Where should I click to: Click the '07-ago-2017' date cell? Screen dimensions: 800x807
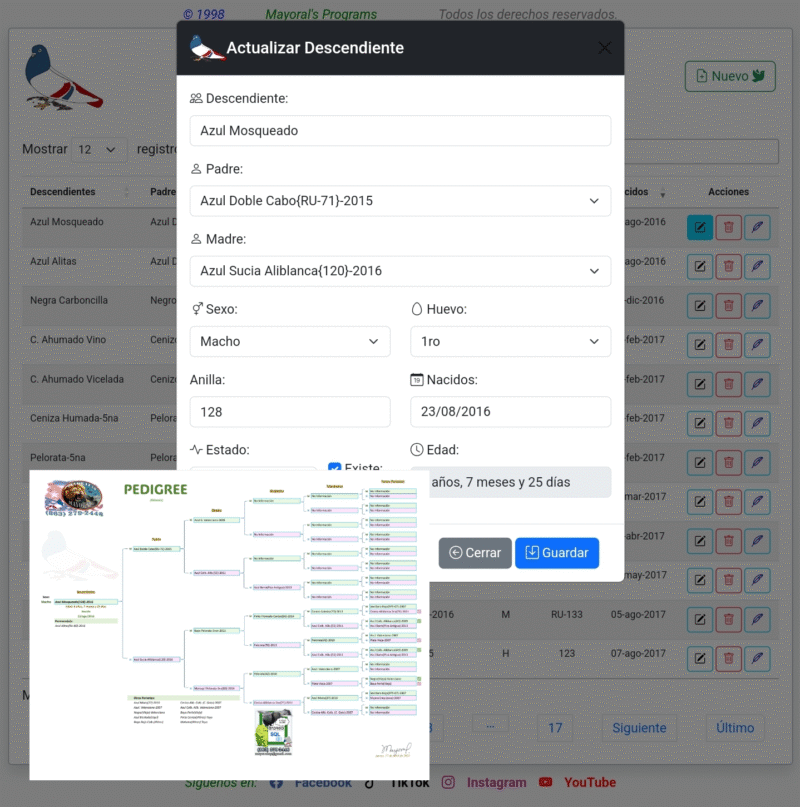coord(638,654)
